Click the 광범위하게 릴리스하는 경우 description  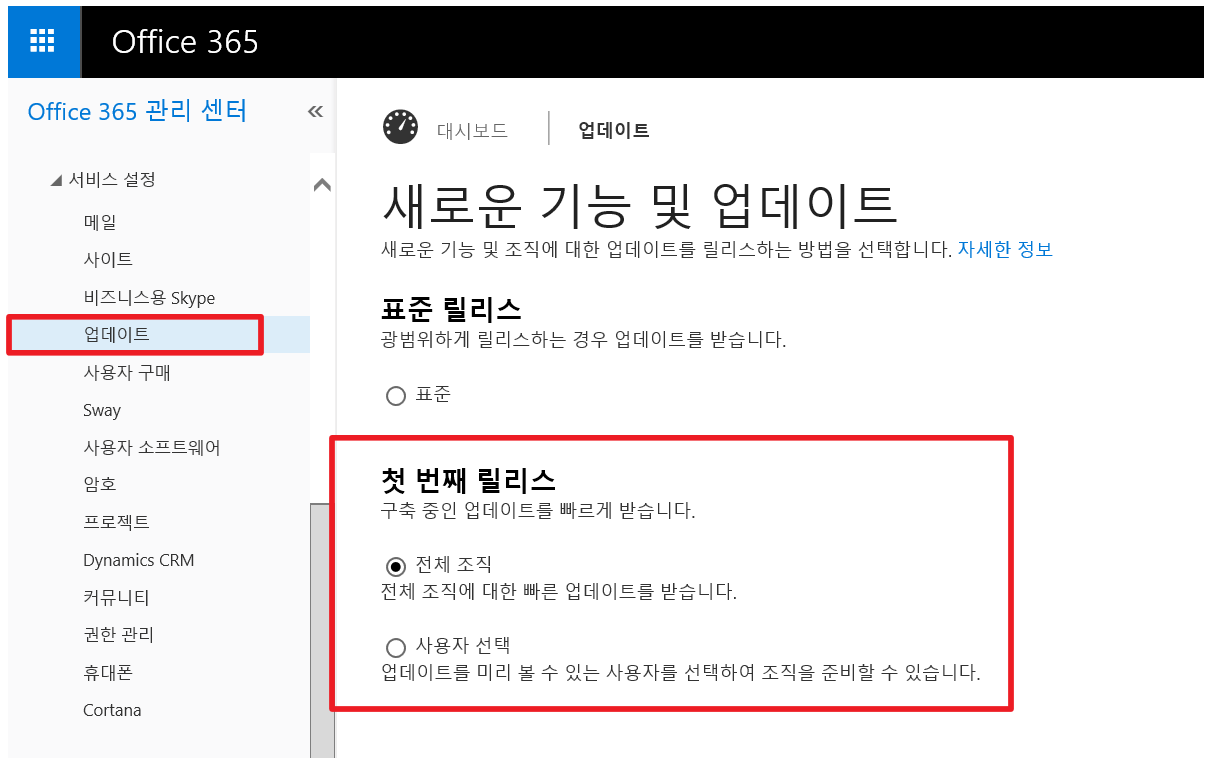584,339
